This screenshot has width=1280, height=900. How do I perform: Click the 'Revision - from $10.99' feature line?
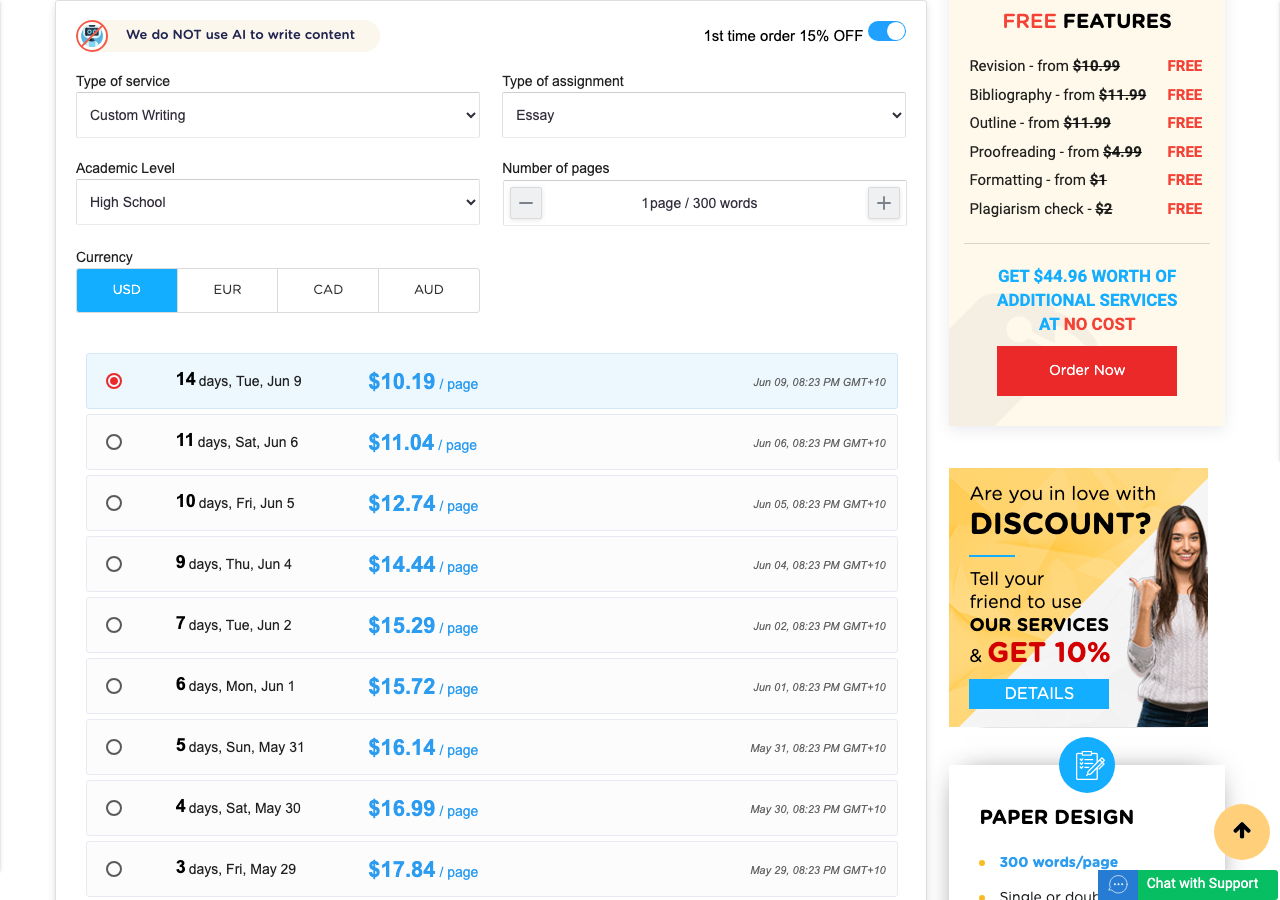[1044, 66]
